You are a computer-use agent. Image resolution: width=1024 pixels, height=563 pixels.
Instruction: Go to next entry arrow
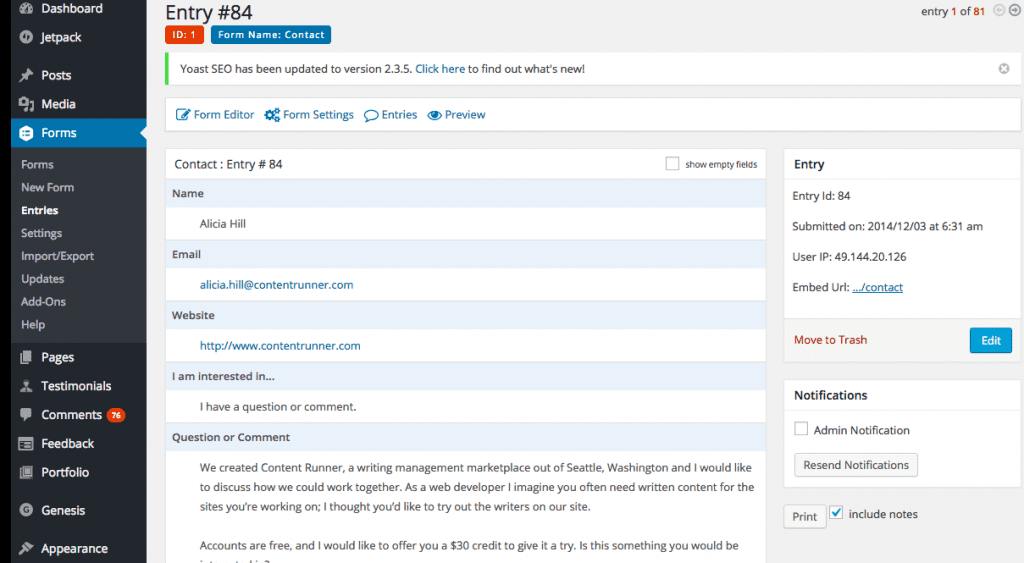(1015, 10)
